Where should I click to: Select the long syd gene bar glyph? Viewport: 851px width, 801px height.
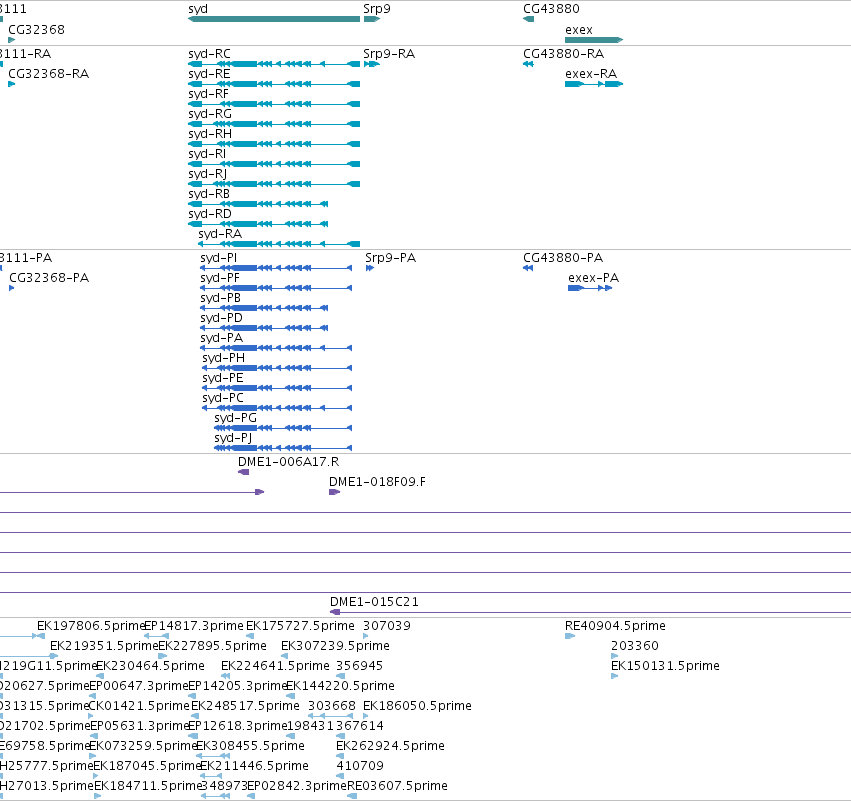coord(274,19)
